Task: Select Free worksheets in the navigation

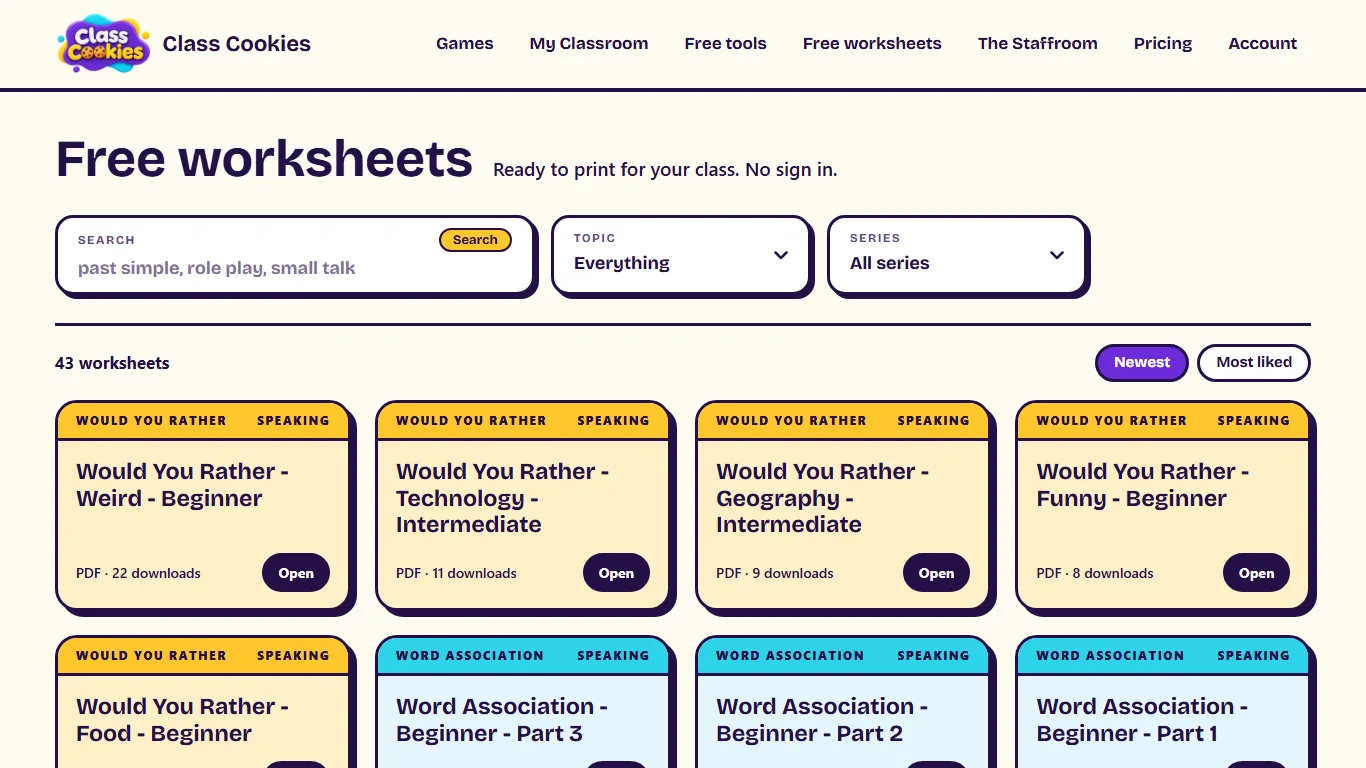Action: point(872,44)
